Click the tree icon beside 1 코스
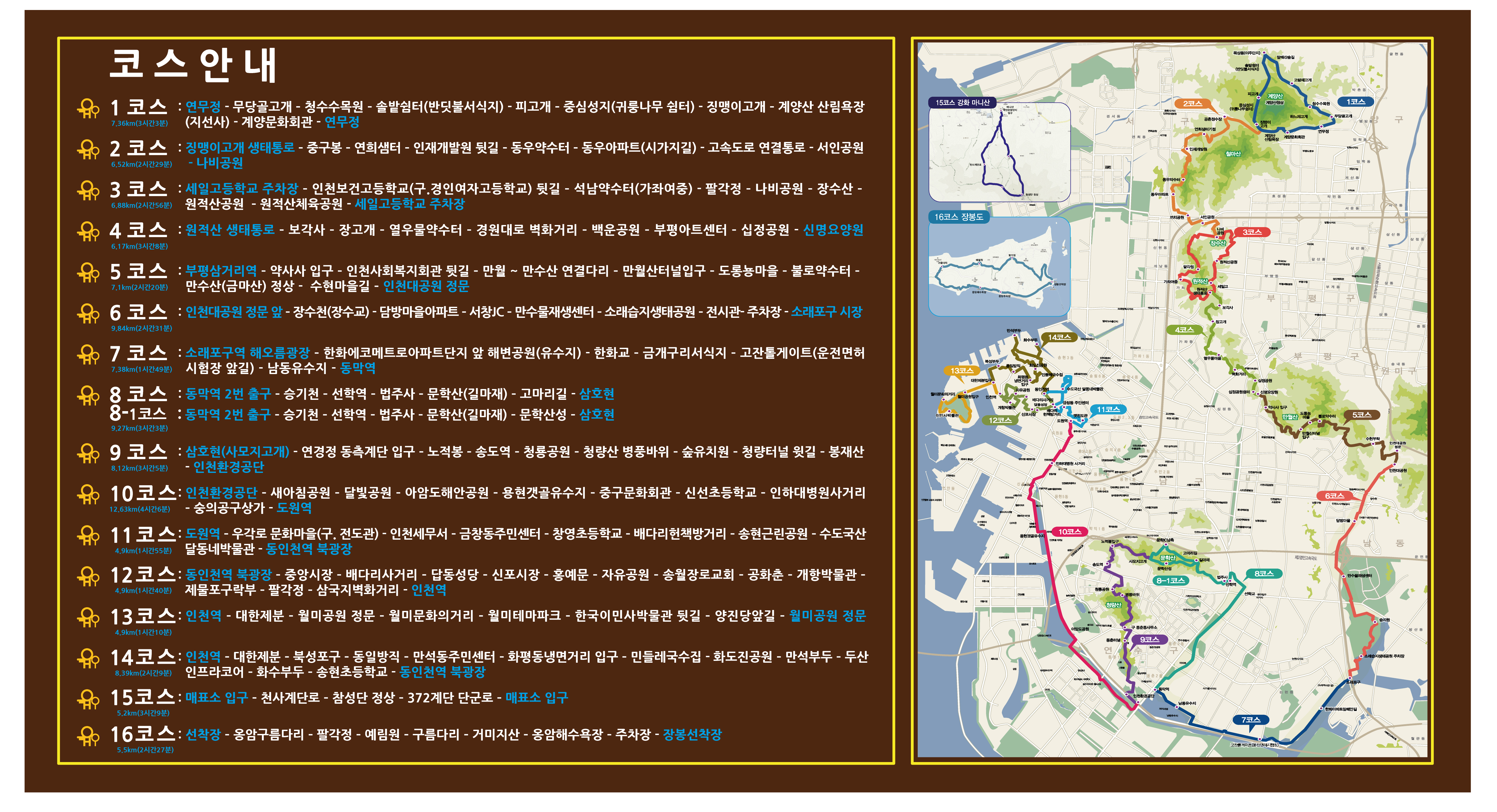The height and width of the screenshot is (812, 1497). click(88, 109)
